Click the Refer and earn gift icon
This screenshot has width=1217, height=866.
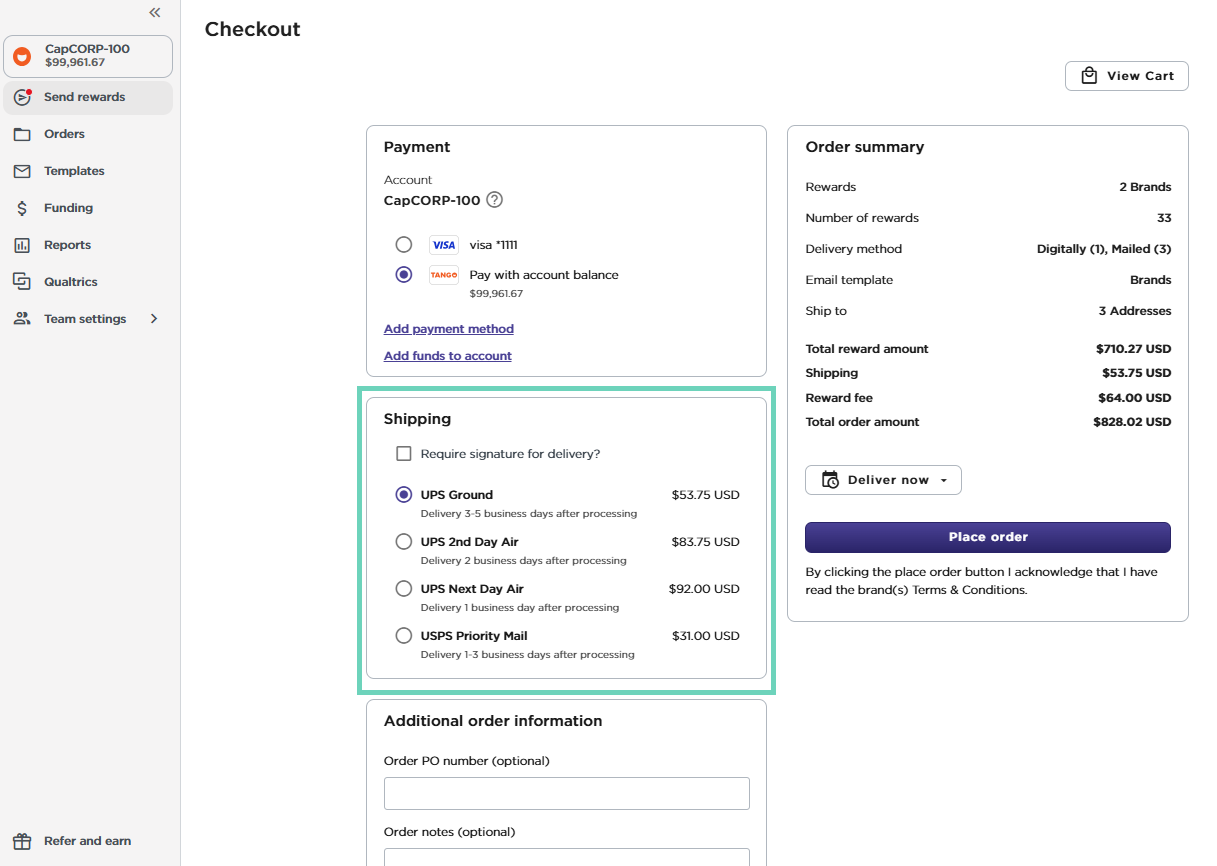22,841
